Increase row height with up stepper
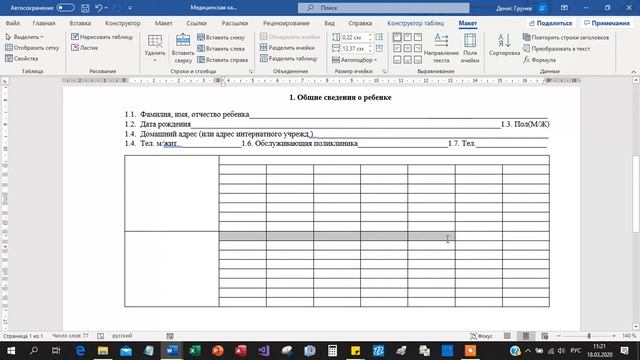The image size is (640, 360). [x=370, y=35]
